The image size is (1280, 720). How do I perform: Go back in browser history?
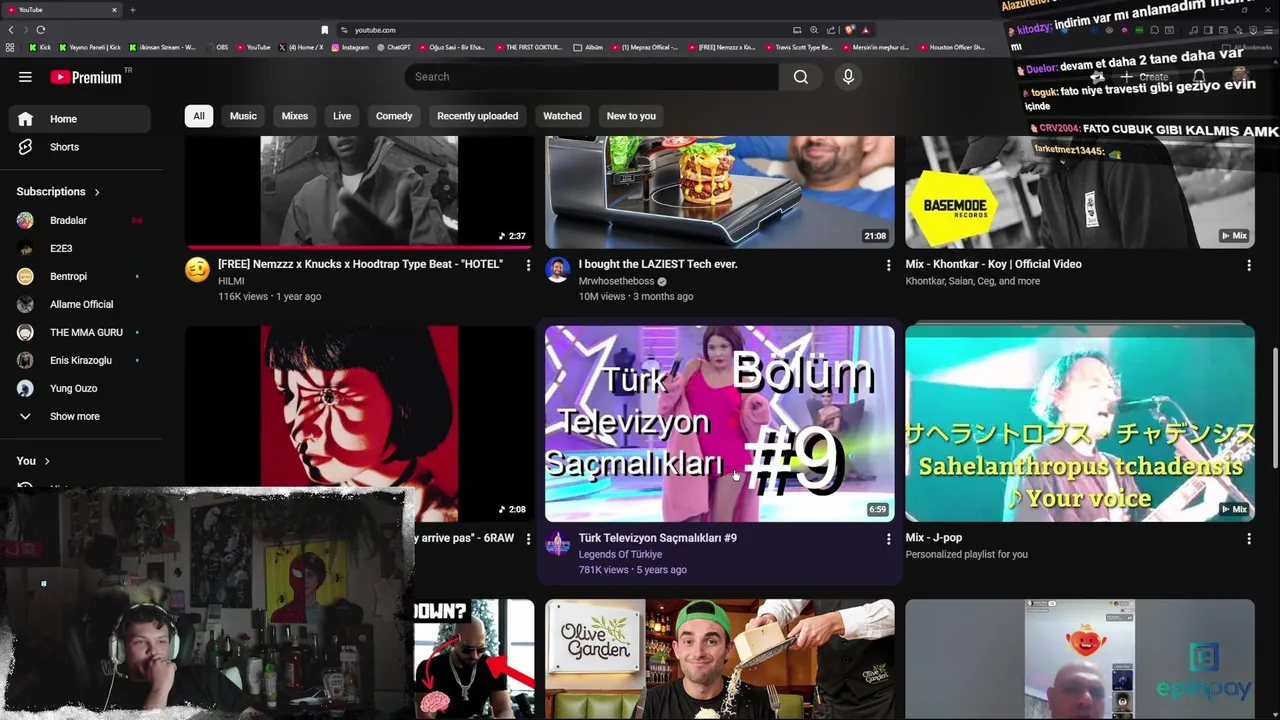[x=11, y=30]
